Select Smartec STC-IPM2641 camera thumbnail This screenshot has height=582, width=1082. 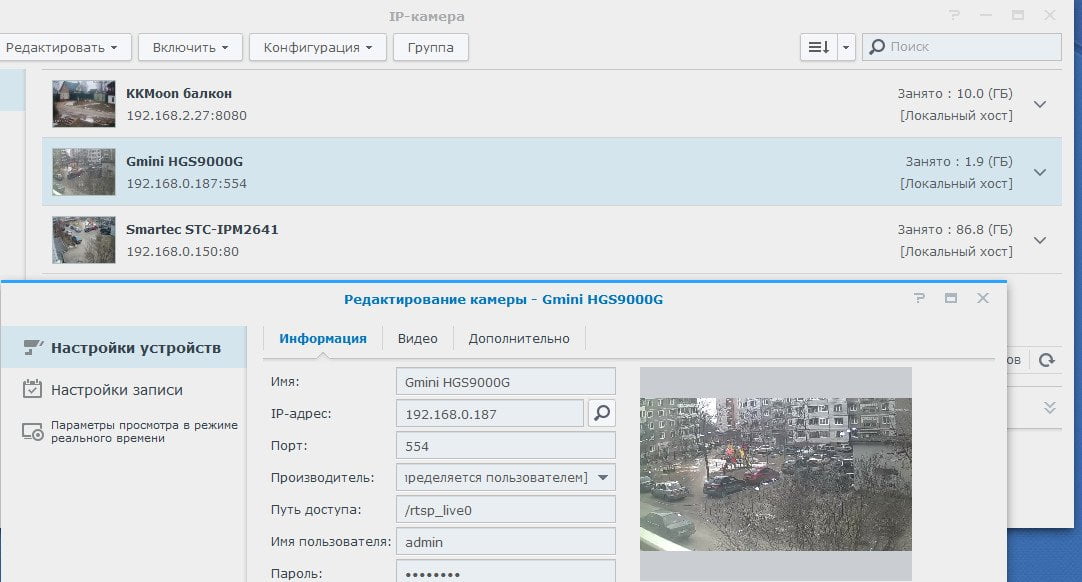83,240
